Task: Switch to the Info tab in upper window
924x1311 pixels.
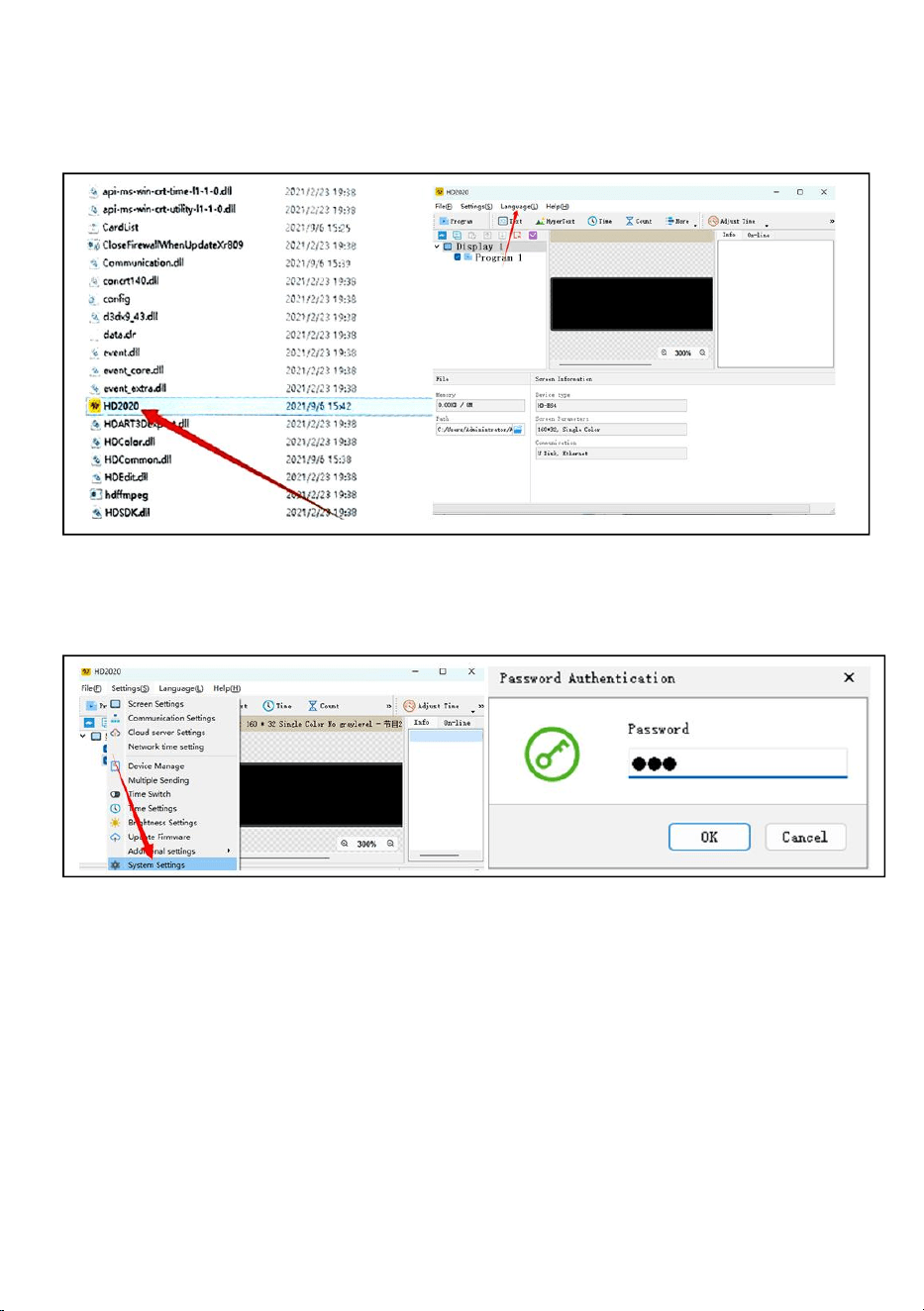Action: 729,235
